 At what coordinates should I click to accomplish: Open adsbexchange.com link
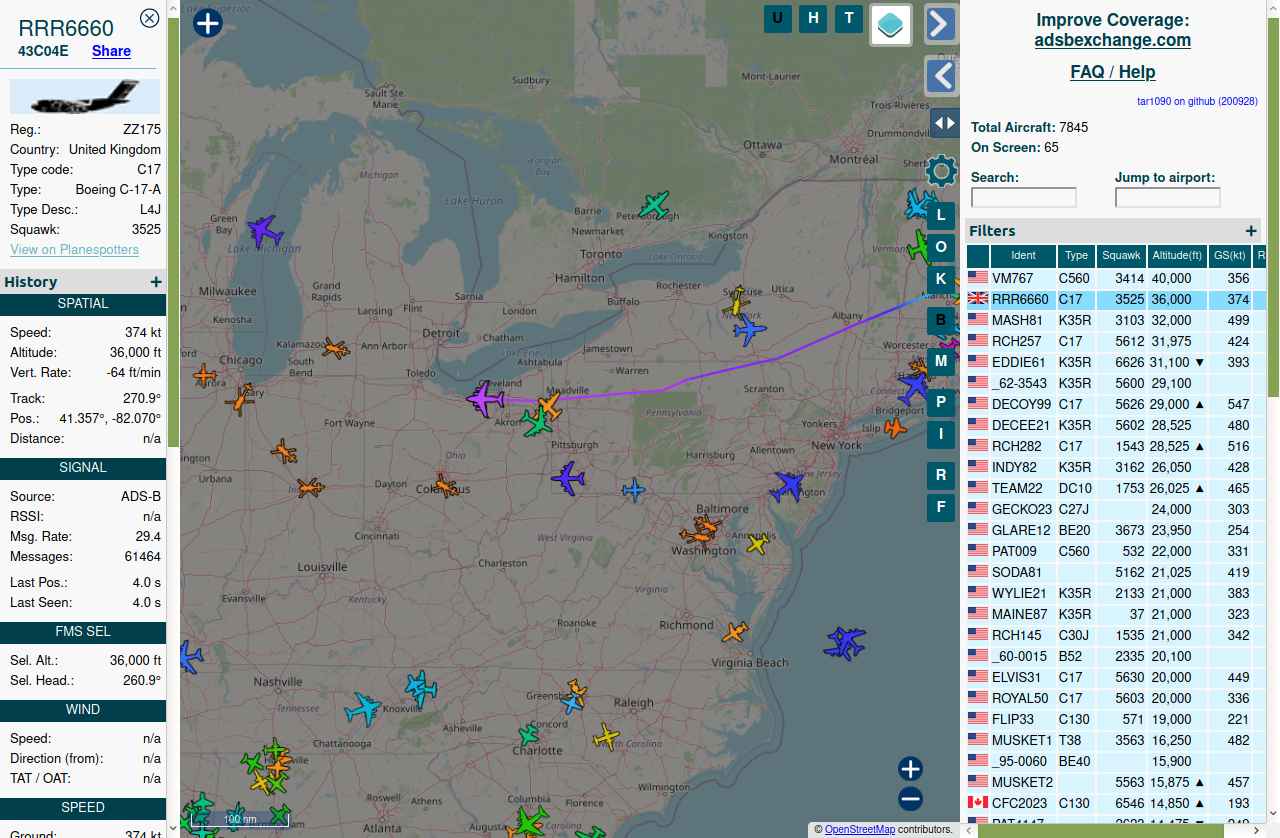point(1113,40)
